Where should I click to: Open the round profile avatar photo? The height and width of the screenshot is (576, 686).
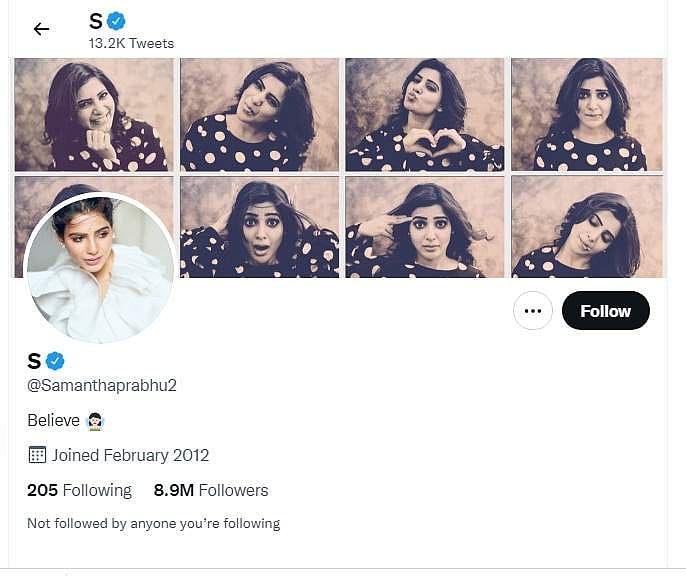[99, 268]
